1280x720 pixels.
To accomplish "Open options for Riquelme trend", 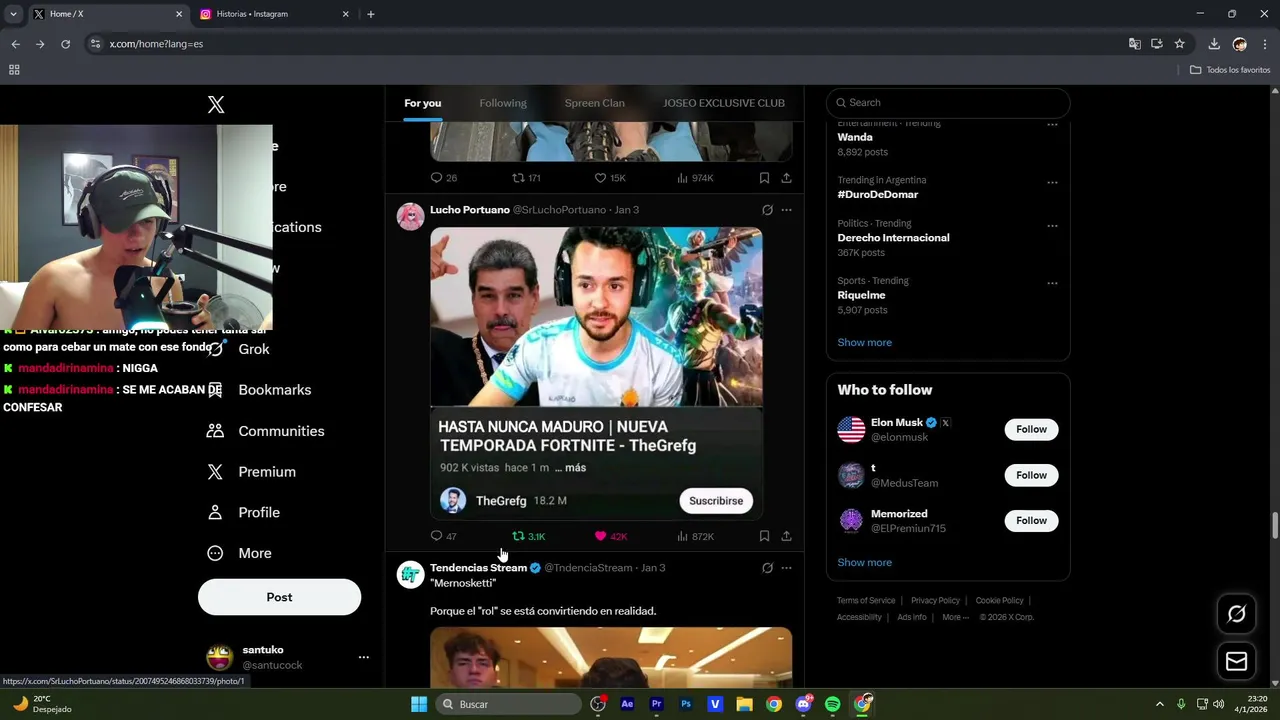I will [x=1052, y=284].
